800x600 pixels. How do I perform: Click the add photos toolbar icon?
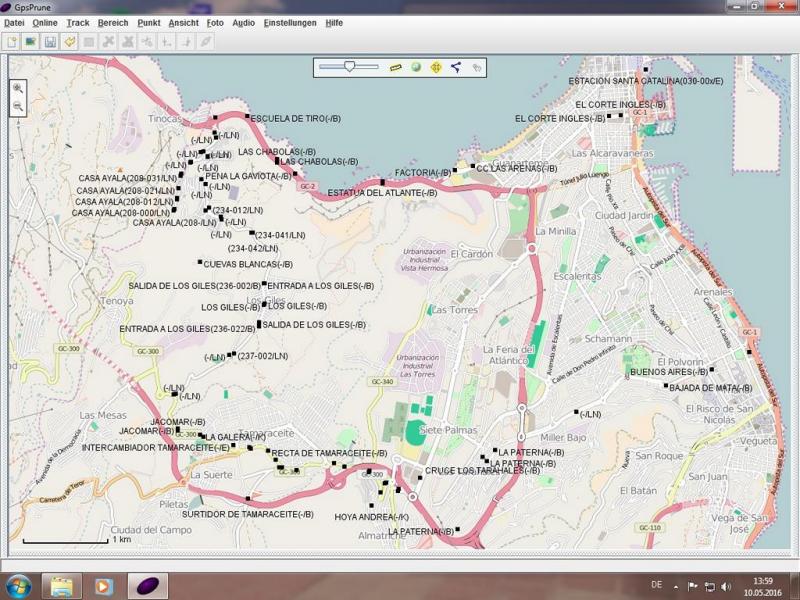31,41
